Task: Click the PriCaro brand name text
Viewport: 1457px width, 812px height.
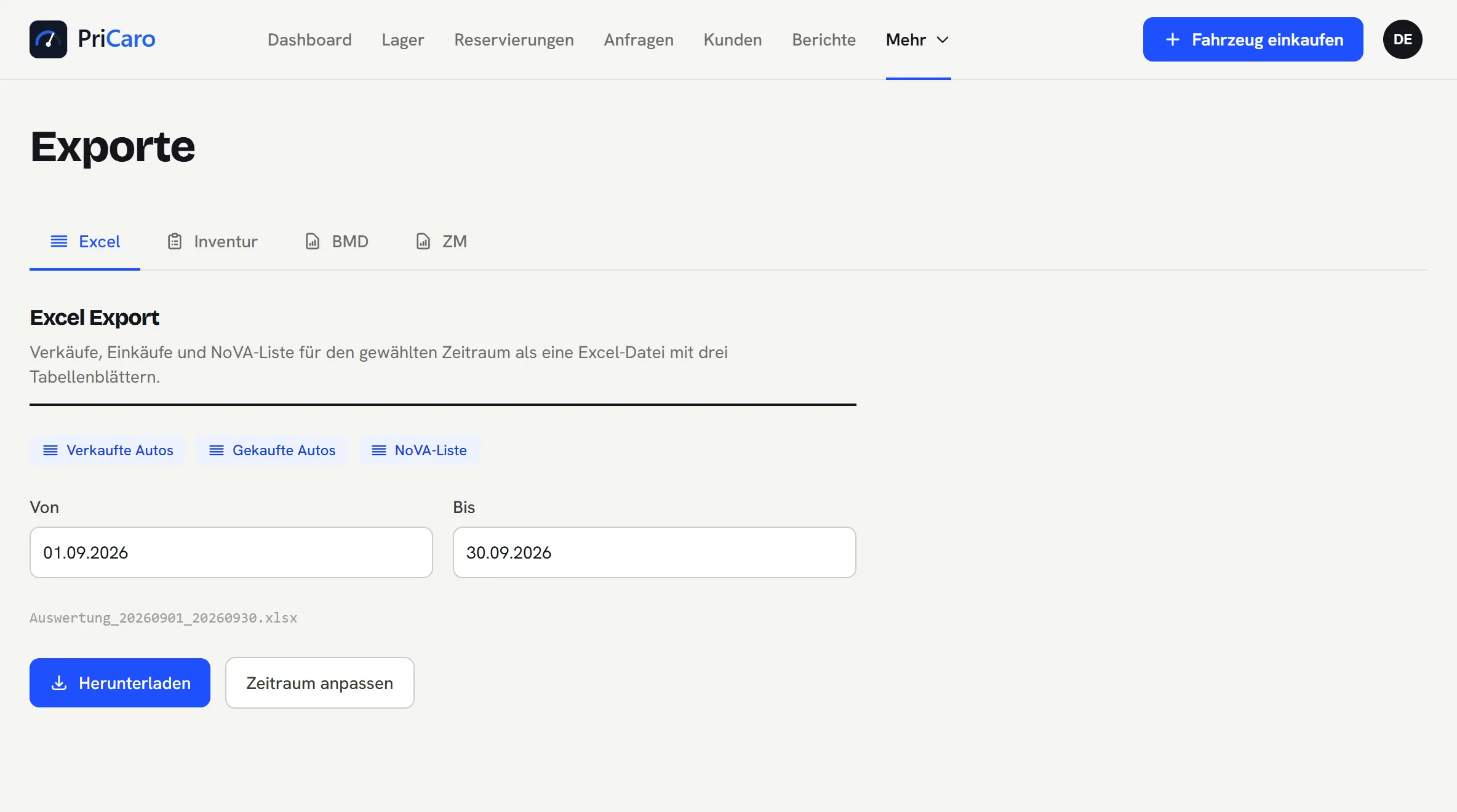Action: pyautogui.click(x=116, y=39)
